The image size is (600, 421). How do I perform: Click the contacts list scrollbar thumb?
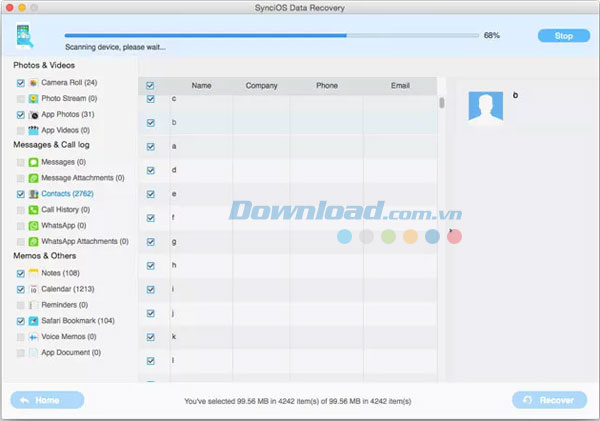click(442, 103)
